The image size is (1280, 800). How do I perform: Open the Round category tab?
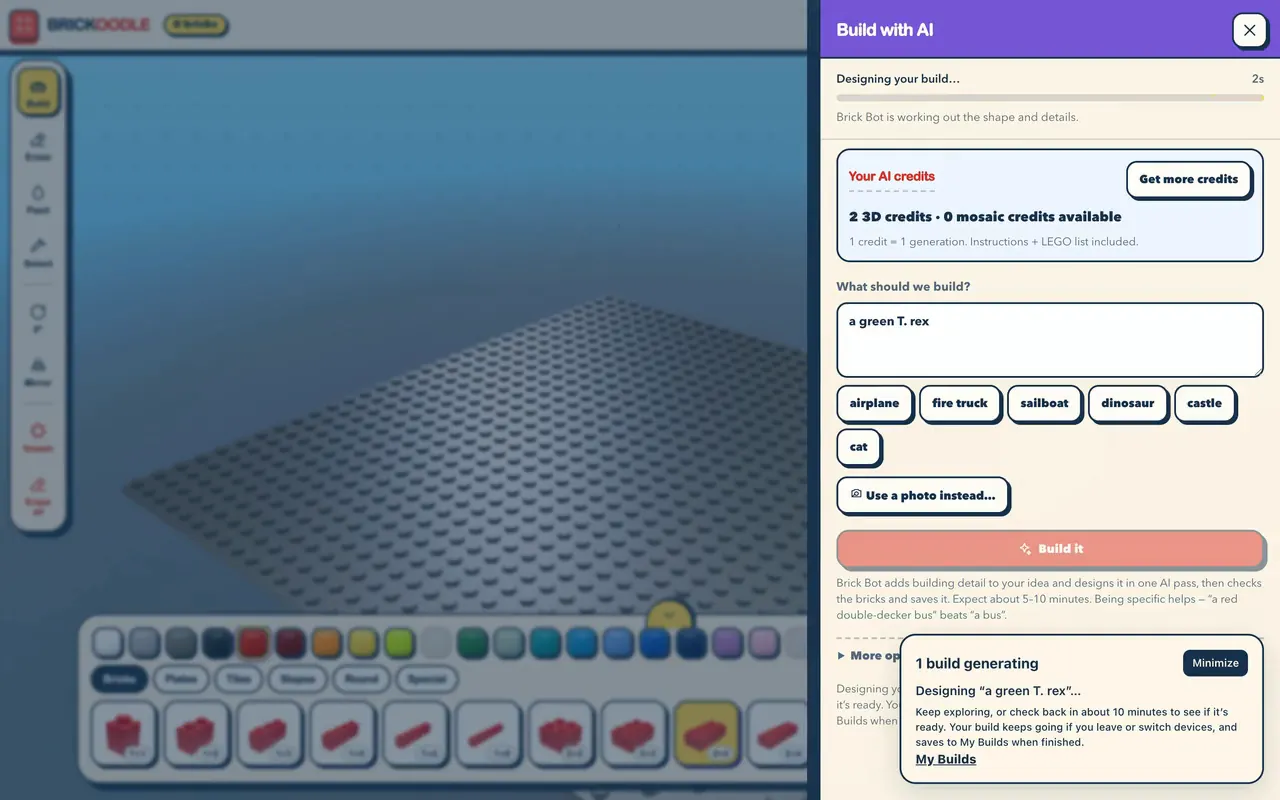click(361, 679)
